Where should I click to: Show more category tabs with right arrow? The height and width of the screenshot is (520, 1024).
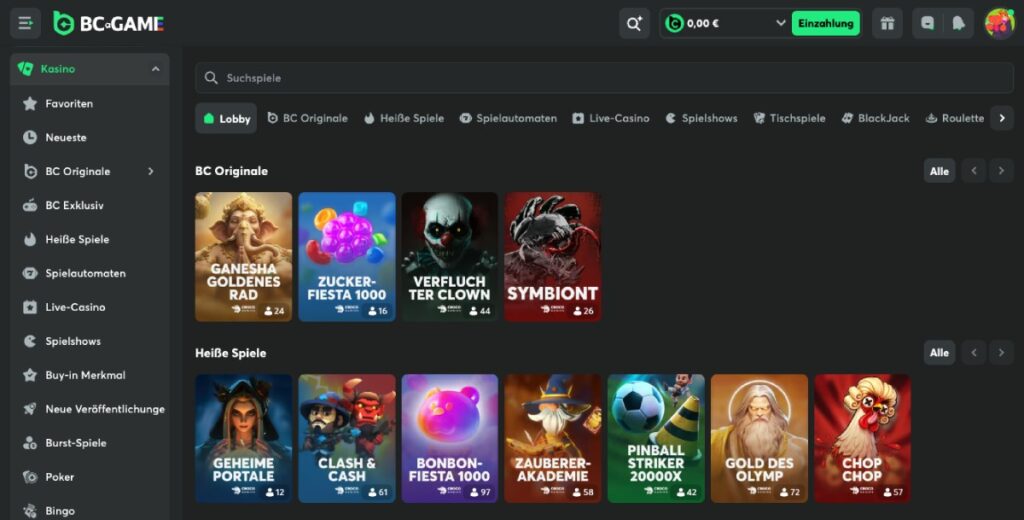pyautogui.click(x=1002, y=118)
